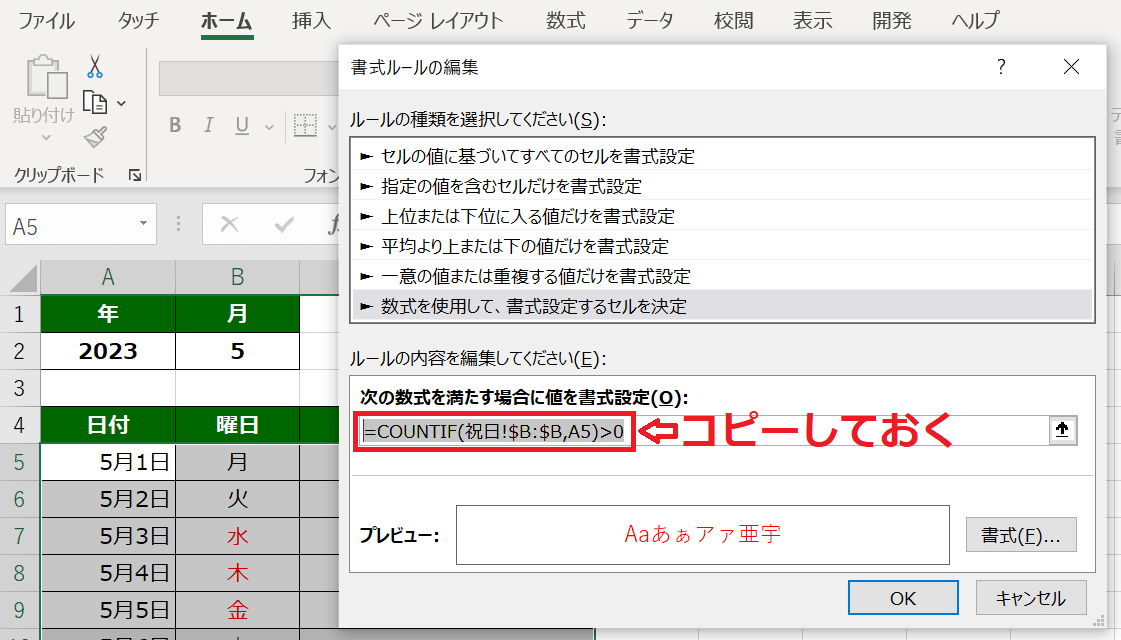Click the OK button in dialog
The width and height of the screenshot is (1121, 640).
click(x=902, y=598)
